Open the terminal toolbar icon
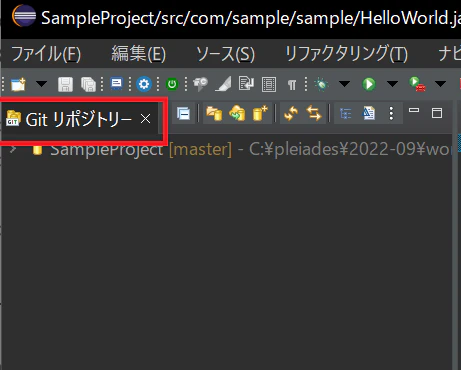Screen dimensions: 461x370 coord(116,83)
